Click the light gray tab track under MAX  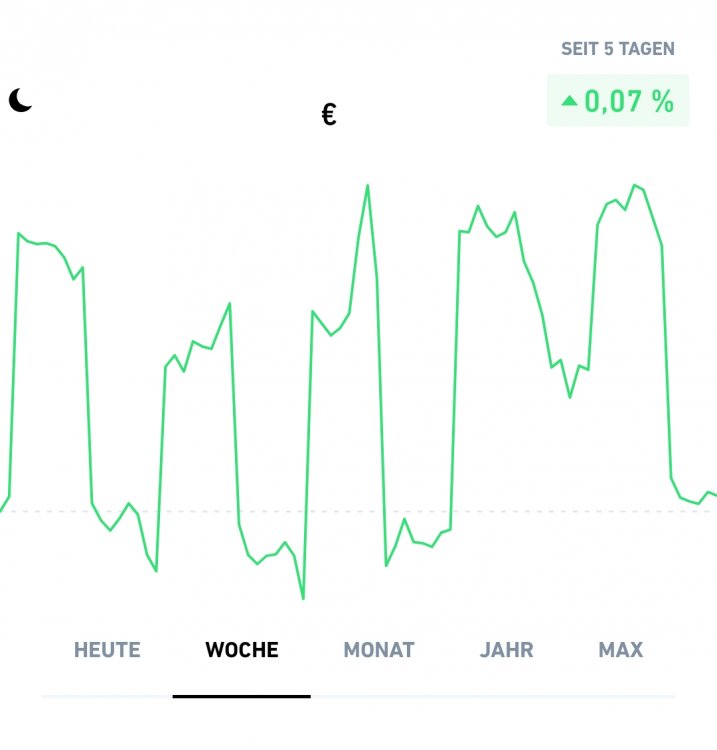pos(620,696)
